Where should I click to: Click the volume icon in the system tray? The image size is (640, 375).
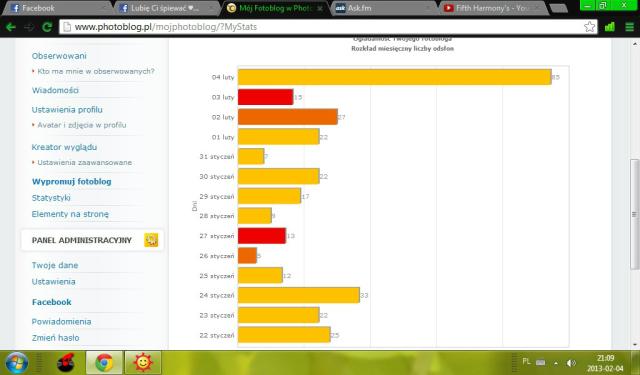[571, 363]
